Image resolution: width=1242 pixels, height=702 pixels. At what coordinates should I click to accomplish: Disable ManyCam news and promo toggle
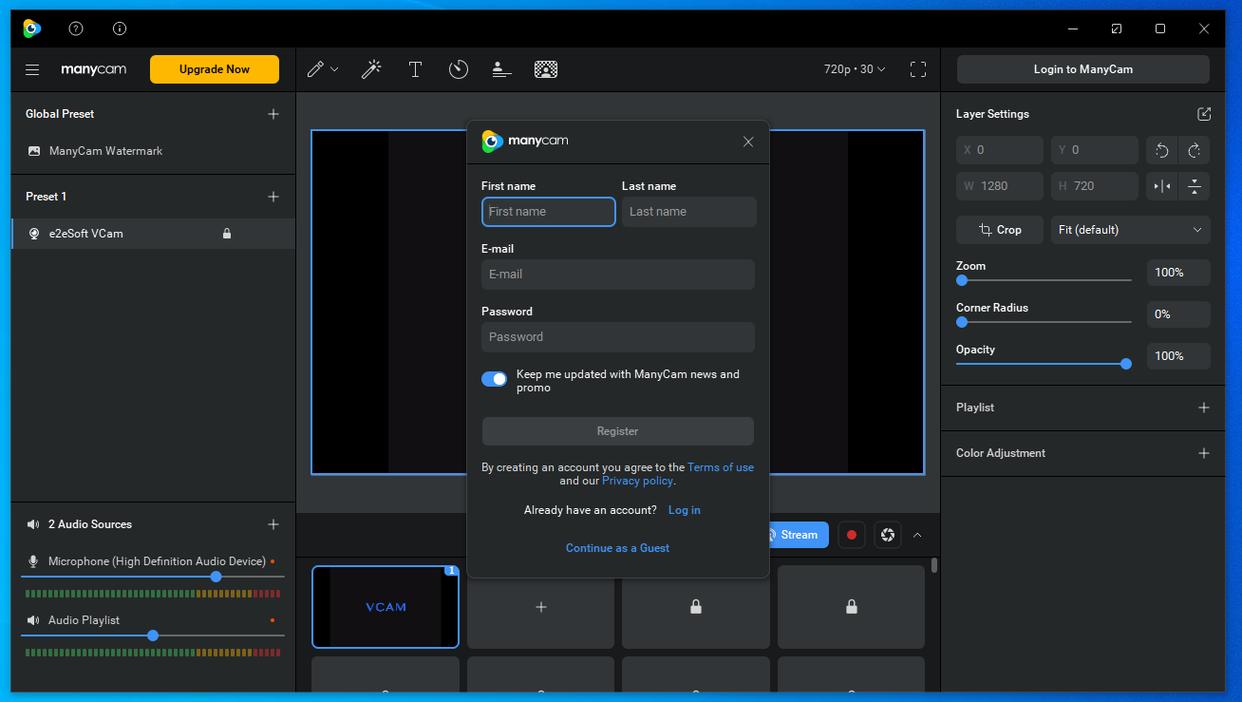(494, 379)
